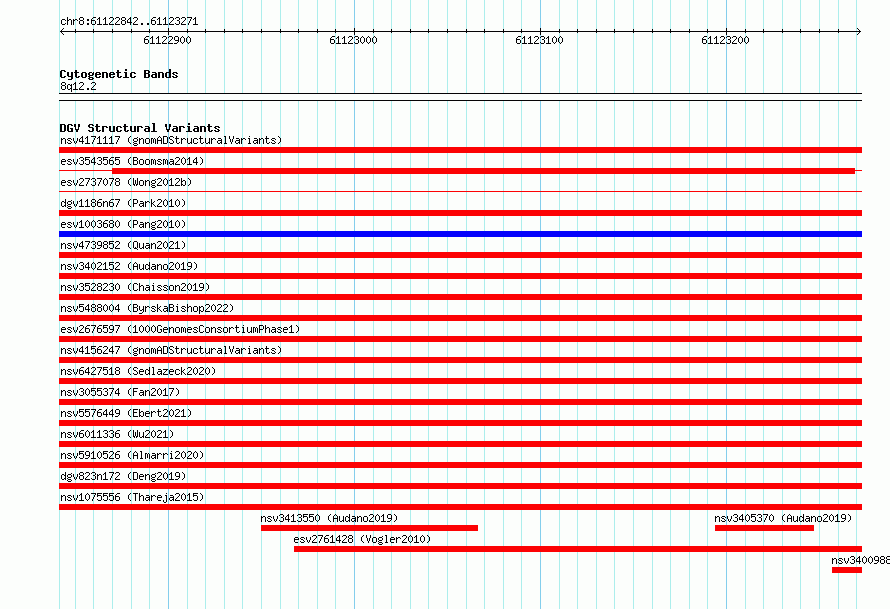Select the short nsv3405370 red bar
890x609 pixels.
[764, 528]
